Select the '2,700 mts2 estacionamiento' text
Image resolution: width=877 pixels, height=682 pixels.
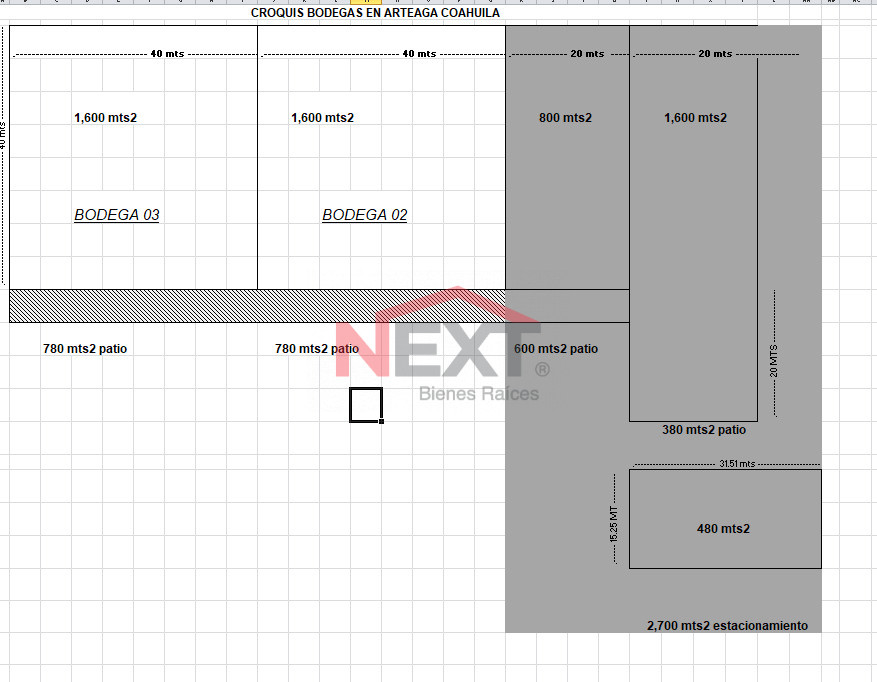coord(727,626)
